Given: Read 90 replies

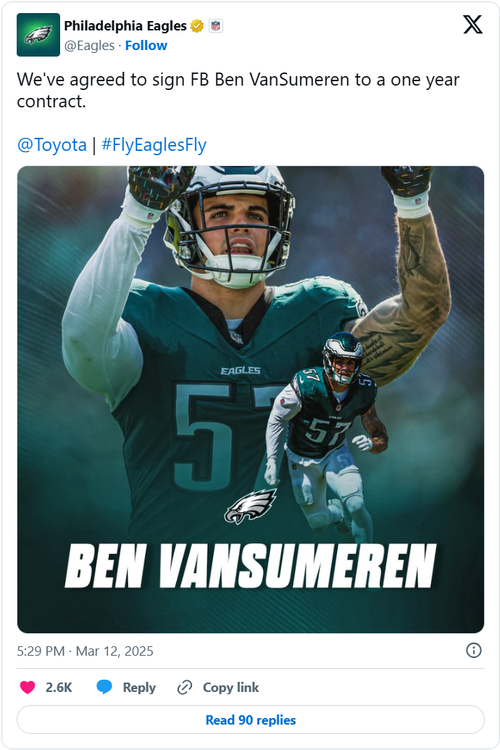Looking at the screenshot, I should (x=251, y=720).
